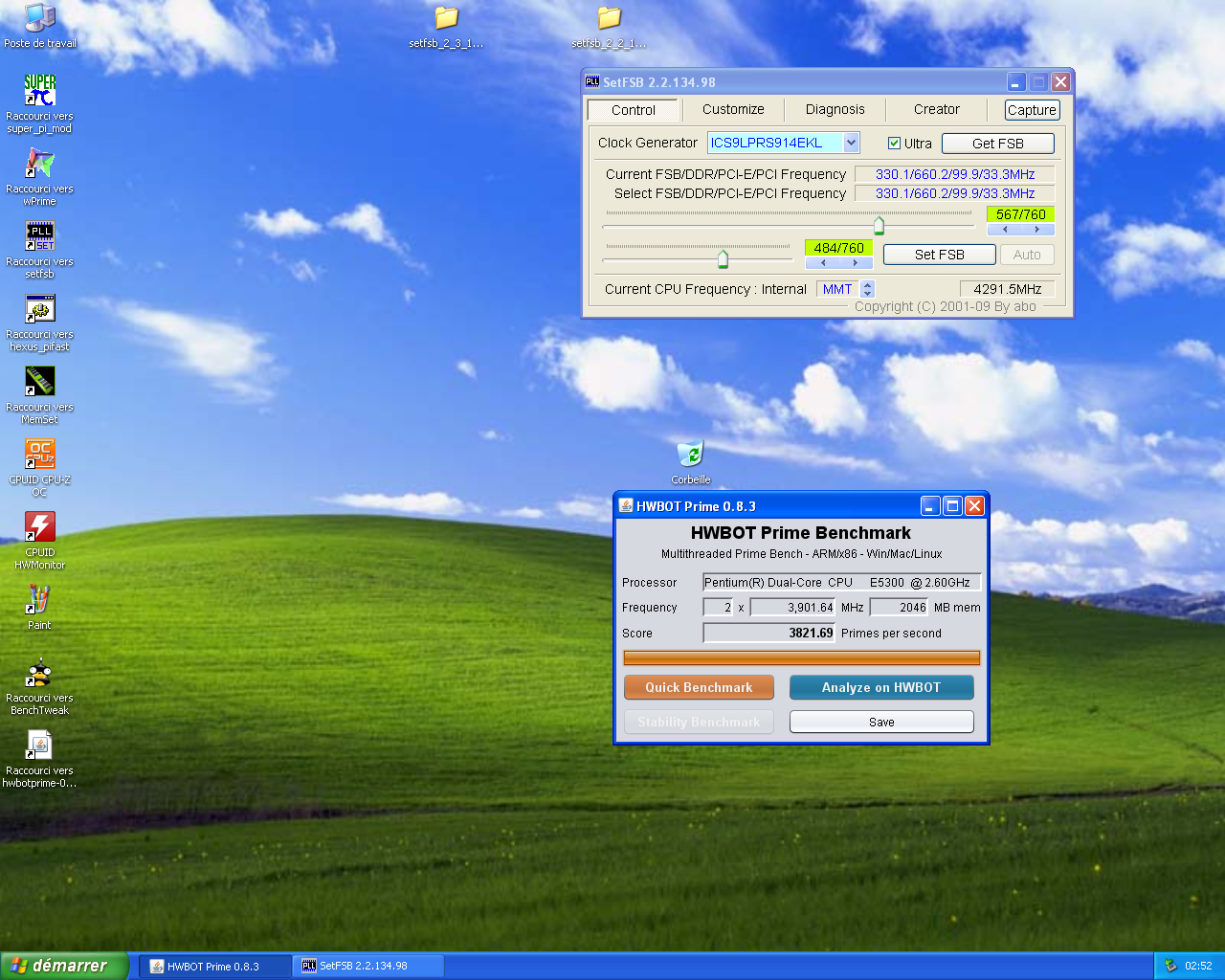Click the orange benchmark progress bar

(801, 657)
